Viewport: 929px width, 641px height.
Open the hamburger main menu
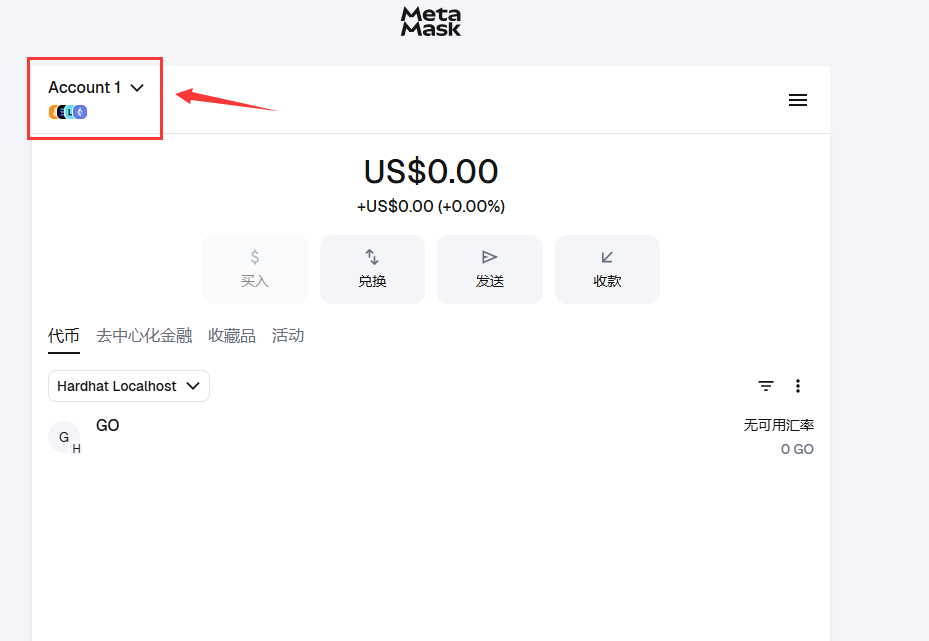click(797, 100)
